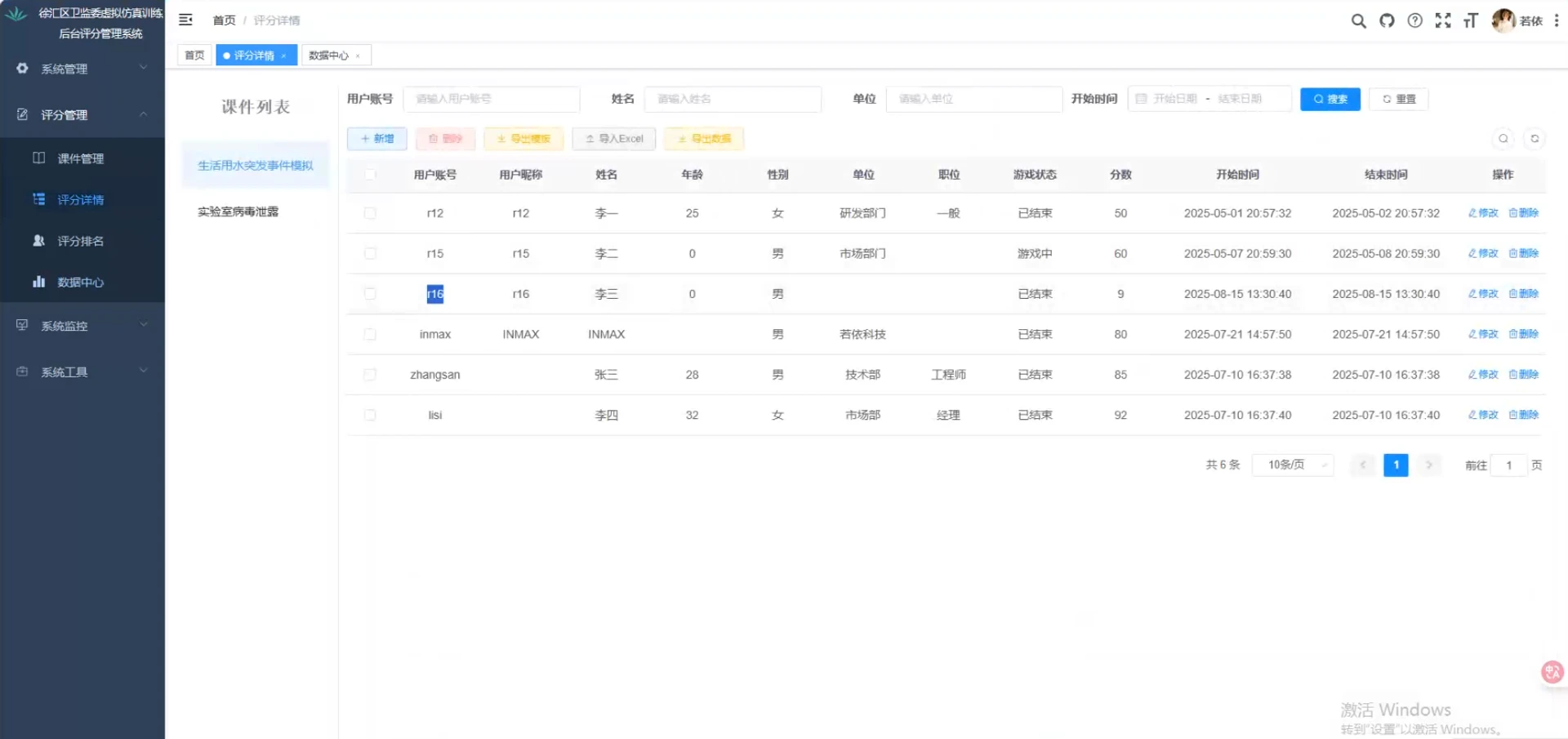This screenshot has height=739, width=1568.
Task: Focus the 姓名 input field
Action: (733, 99)
